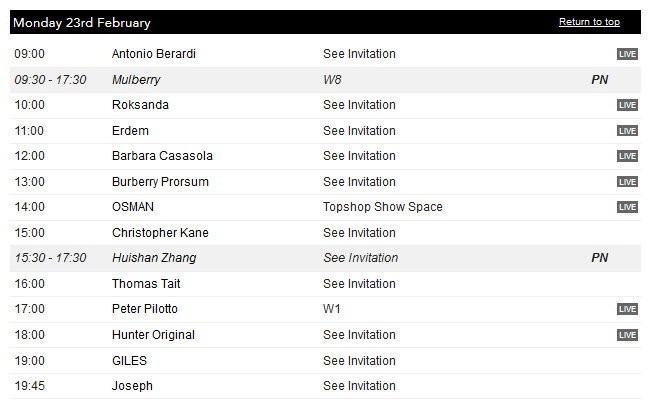Select the Thomas Tait entry
This screenshot has height=420, width=658.
146,284
